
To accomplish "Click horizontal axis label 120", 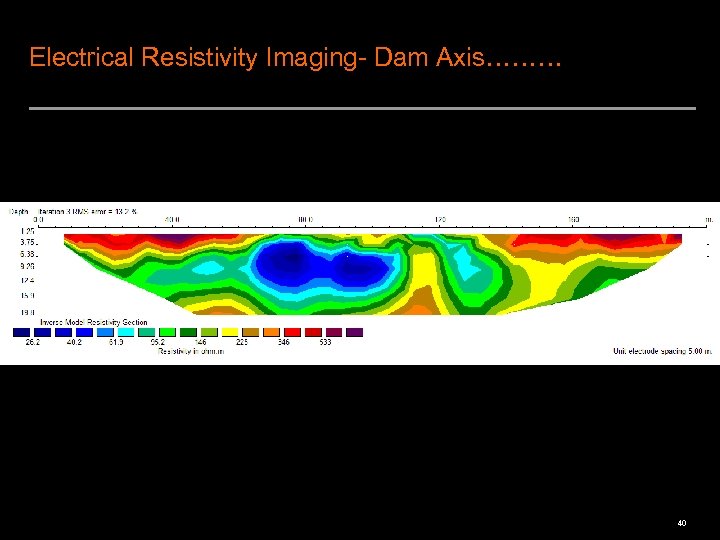I will tap(440, 220).
